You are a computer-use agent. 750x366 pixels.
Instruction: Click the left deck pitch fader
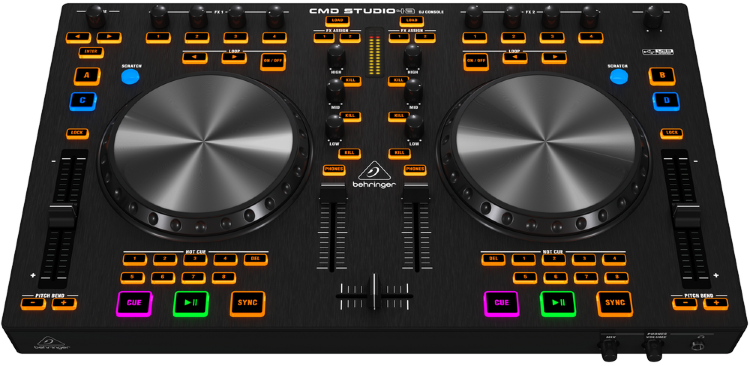62,216
